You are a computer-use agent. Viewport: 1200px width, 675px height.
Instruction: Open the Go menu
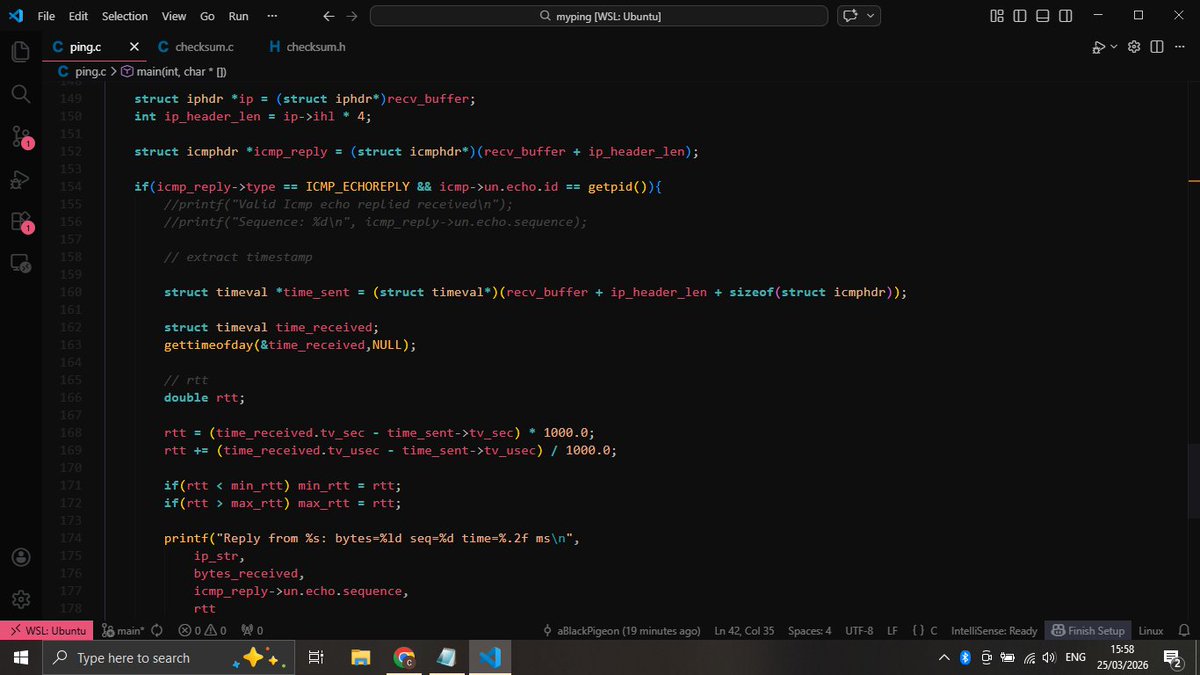click(x=207, y=16)
